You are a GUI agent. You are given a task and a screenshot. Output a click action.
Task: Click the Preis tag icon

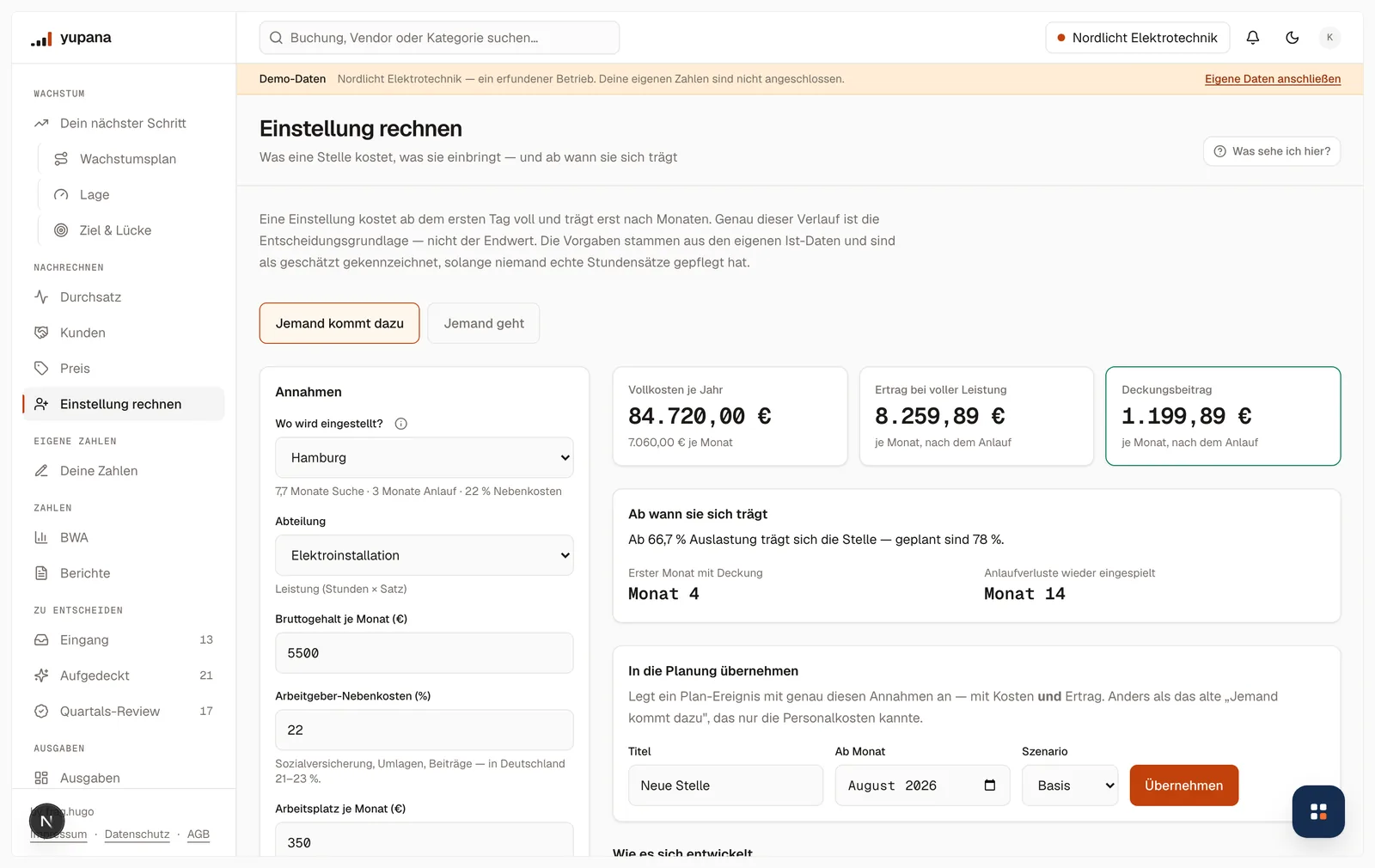41,369
